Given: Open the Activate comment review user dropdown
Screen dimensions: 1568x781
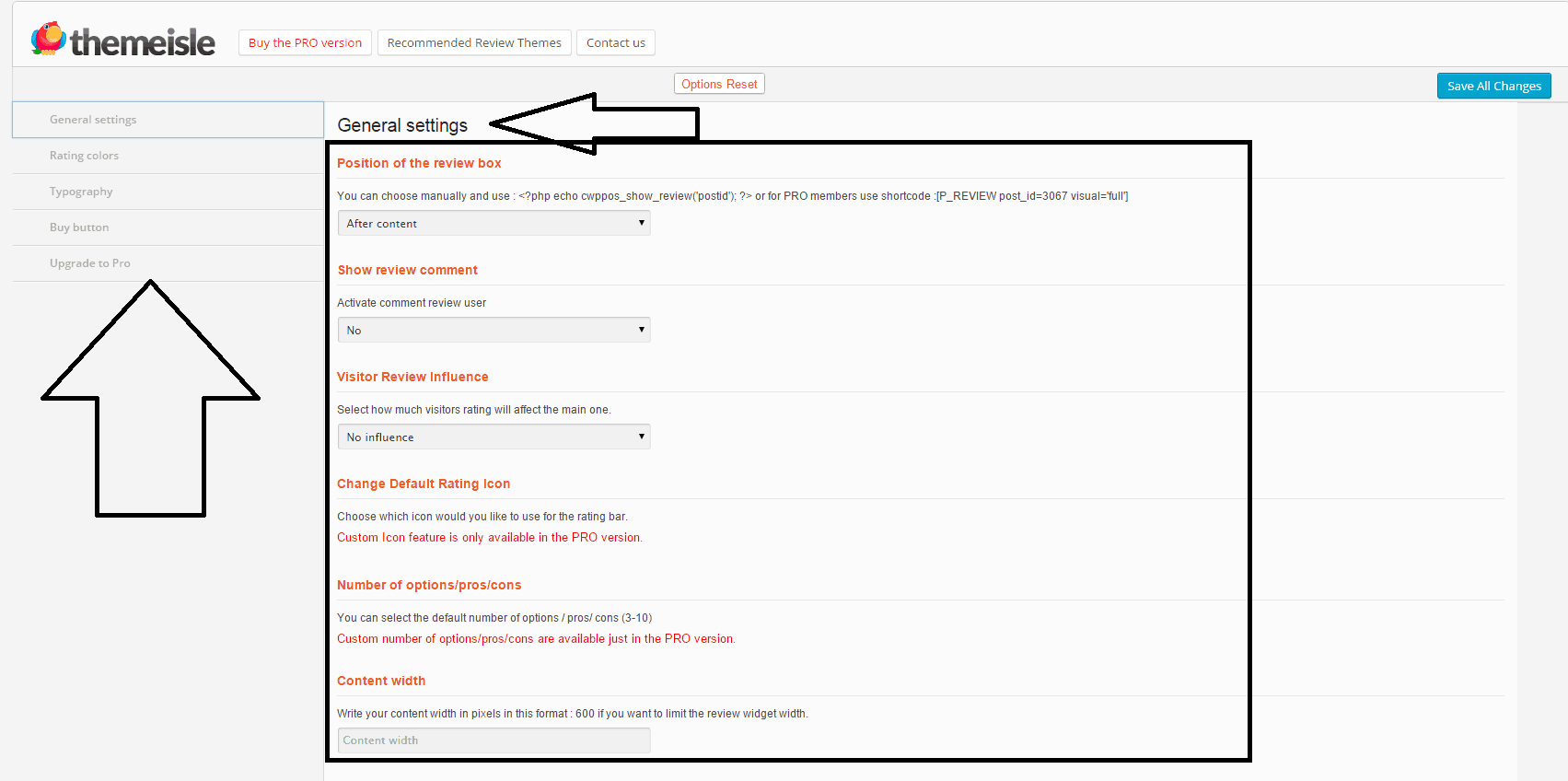Looking at the screenshot, I should click(494, 330).
